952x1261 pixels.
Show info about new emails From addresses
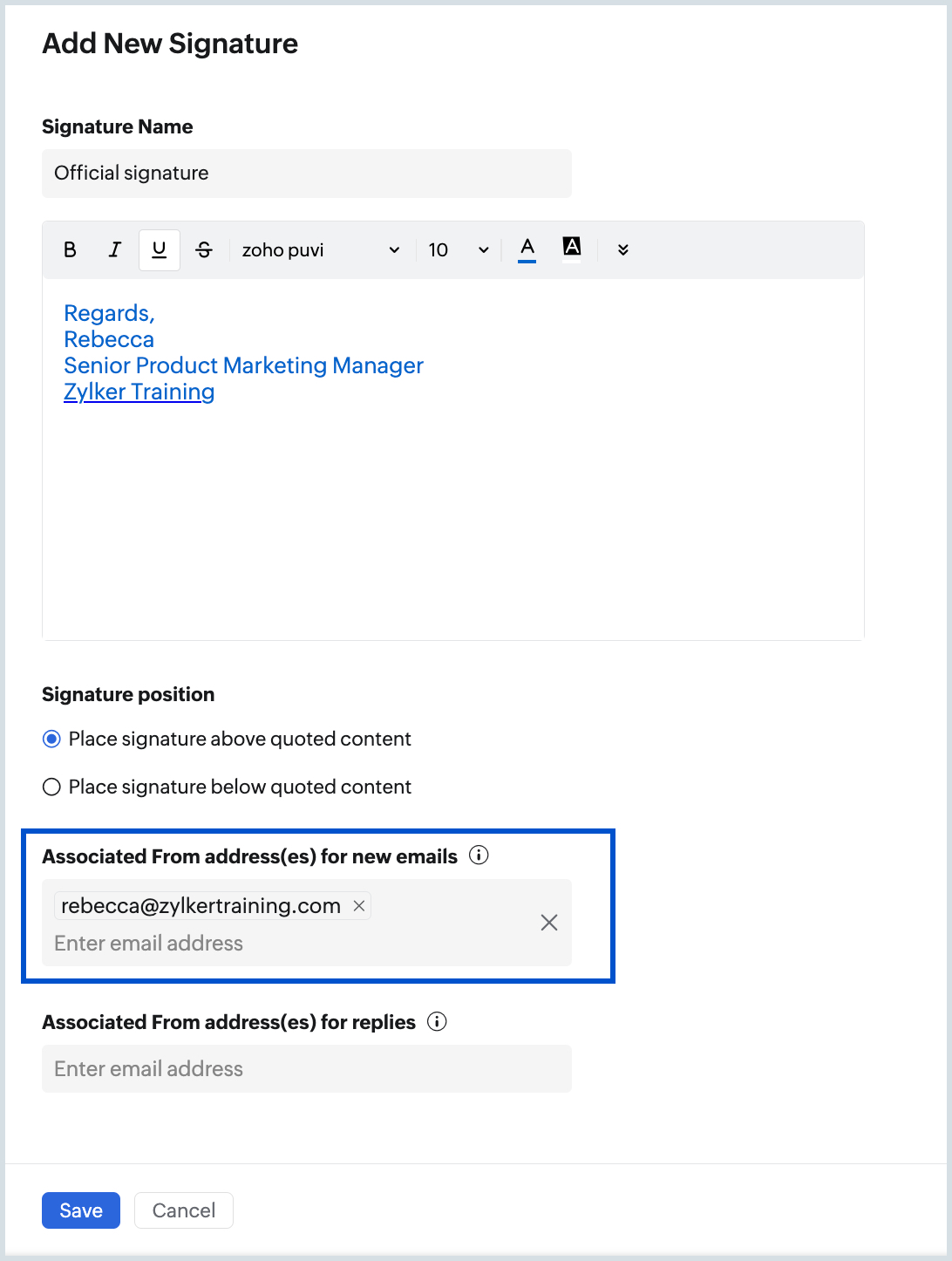point(479,855)
